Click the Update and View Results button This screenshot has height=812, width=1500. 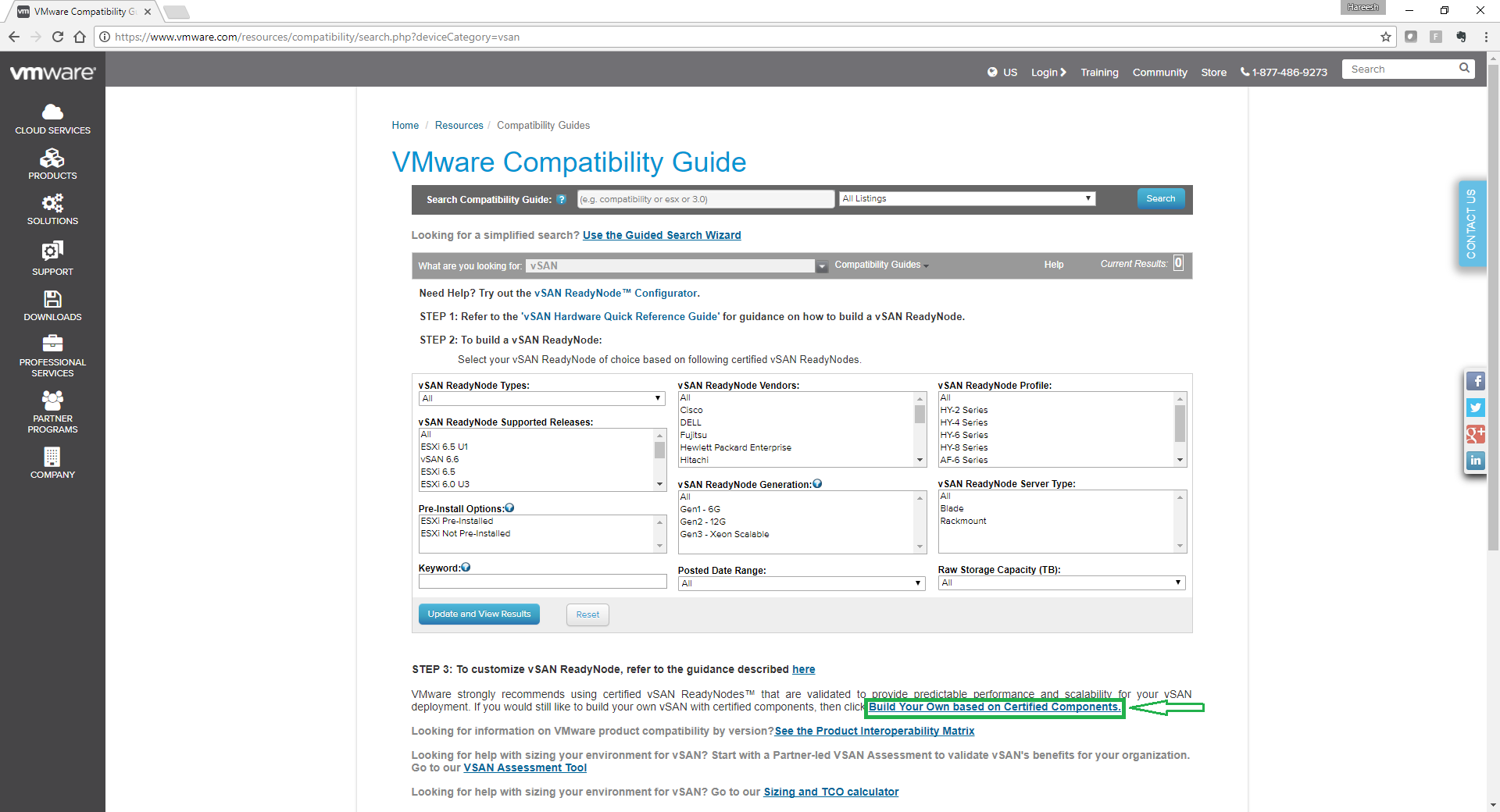479,614
